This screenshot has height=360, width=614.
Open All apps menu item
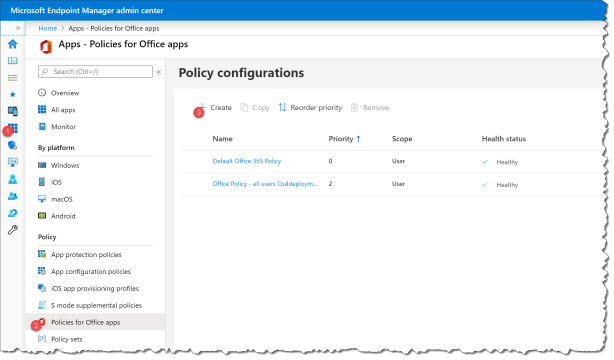(x=63, y=110)
